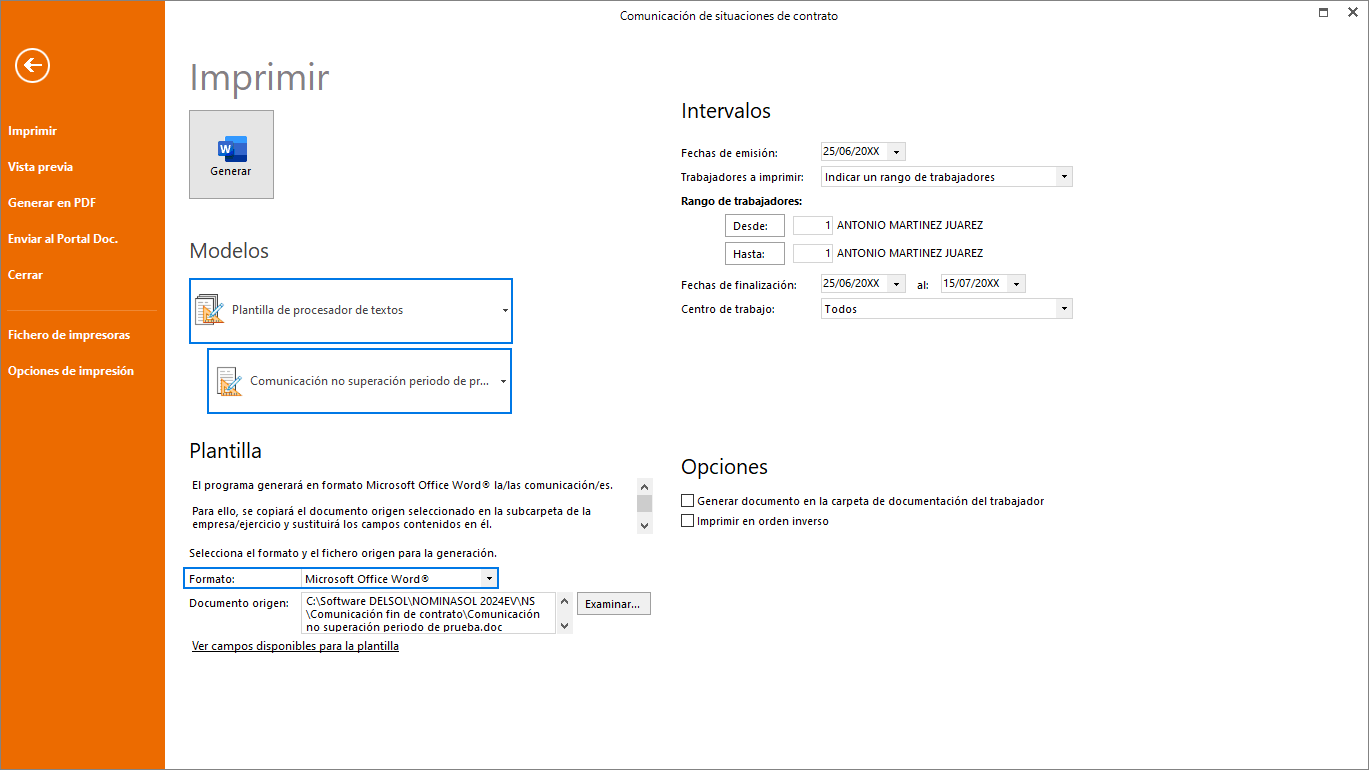
Task: Open the Formato Microsoft Office Word dropdown
Action: 488,579
